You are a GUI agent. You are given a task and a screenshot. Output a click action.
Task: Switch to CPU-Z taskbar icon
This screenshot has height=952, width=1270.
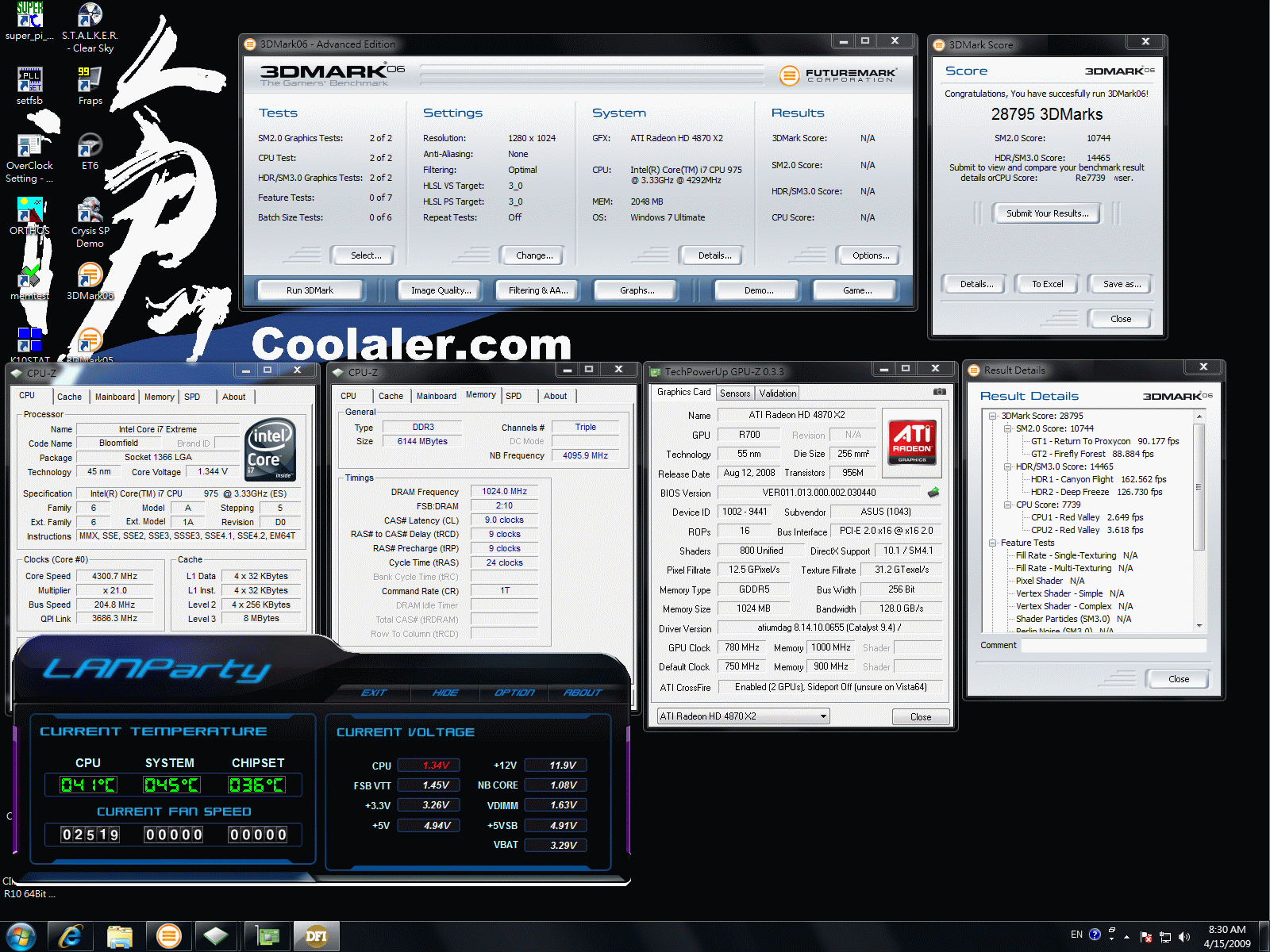click(x=217, y=937)
